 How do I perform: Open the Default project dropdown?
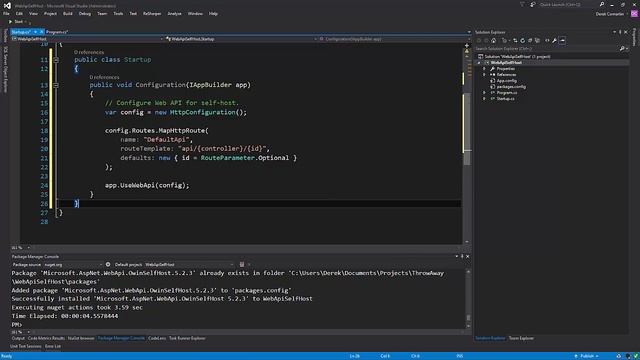(189, 264)
